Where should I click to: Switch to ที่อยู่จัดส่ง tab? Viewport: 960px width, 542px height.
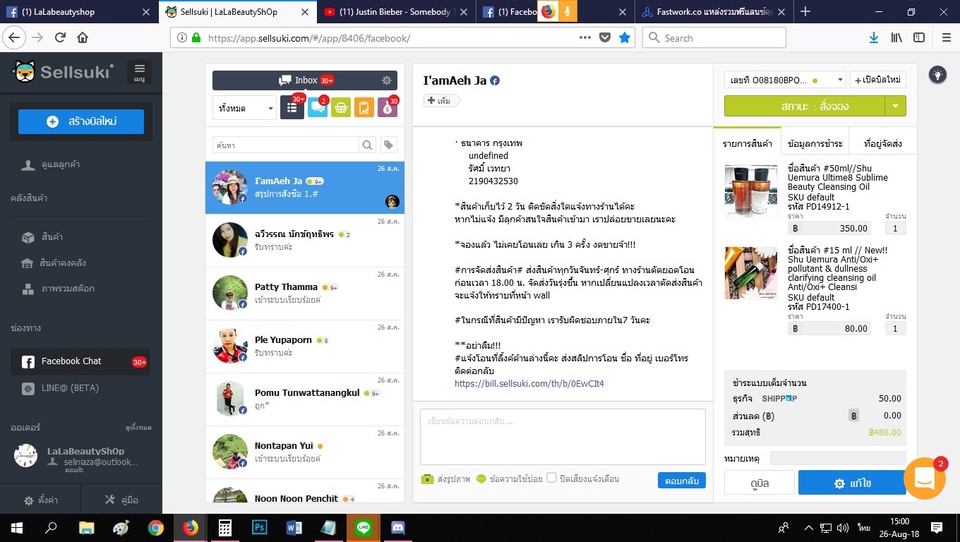tap(883, 144)
